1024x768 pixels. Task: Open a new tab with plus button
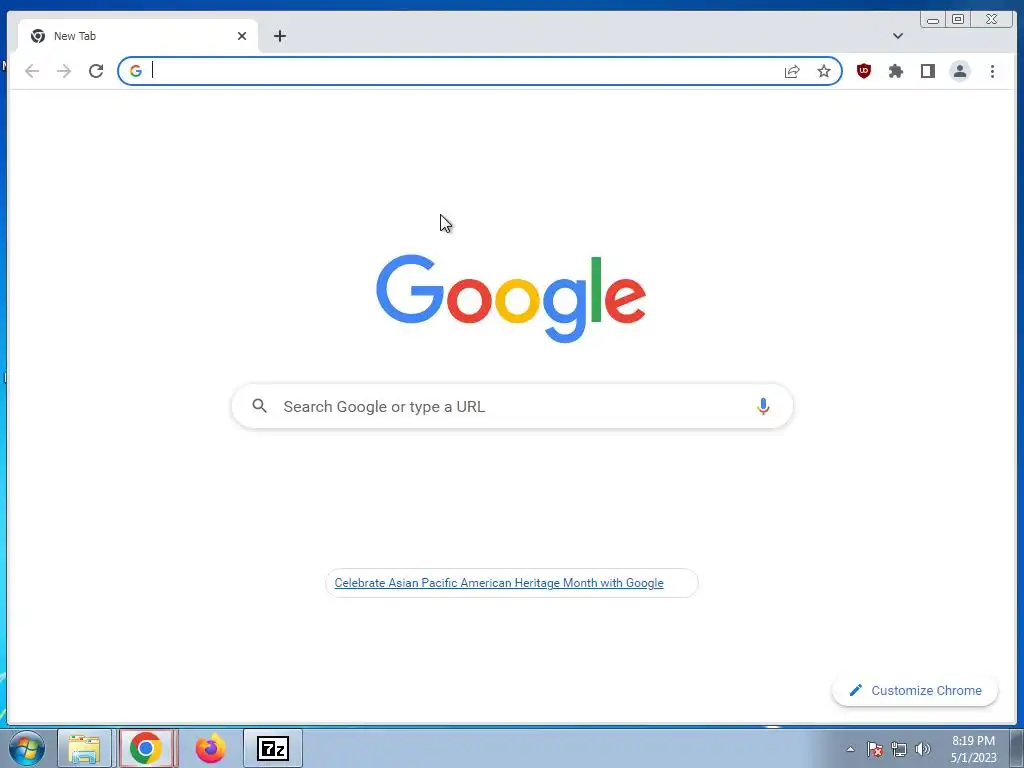(280, 36)
